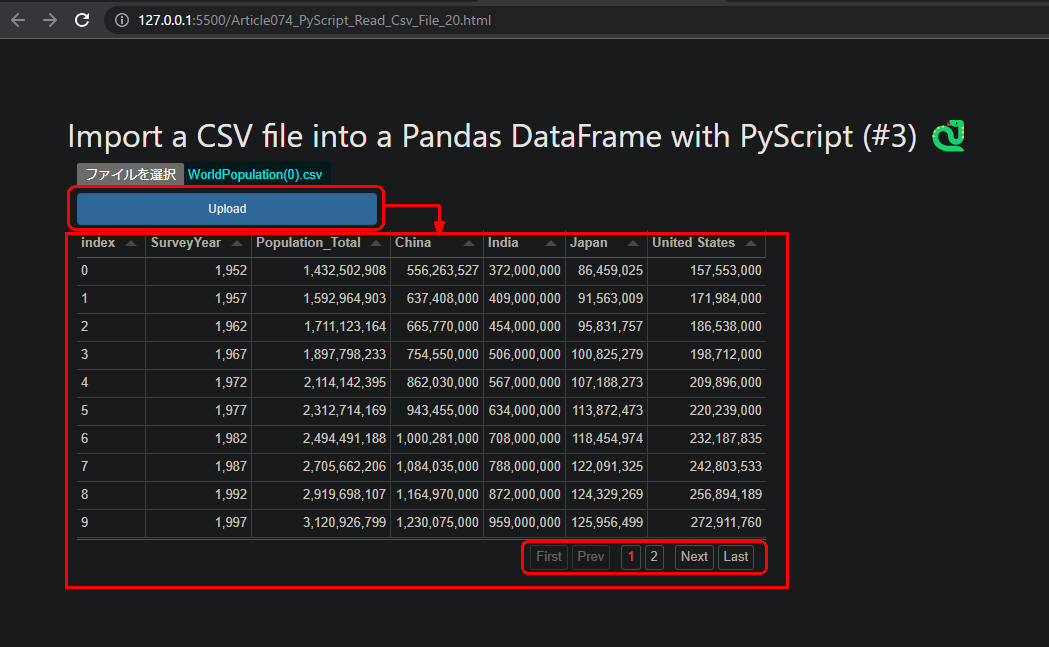Select India cell 372,000,000
This screenshot has width=1049, height=647.
[524, 270]
